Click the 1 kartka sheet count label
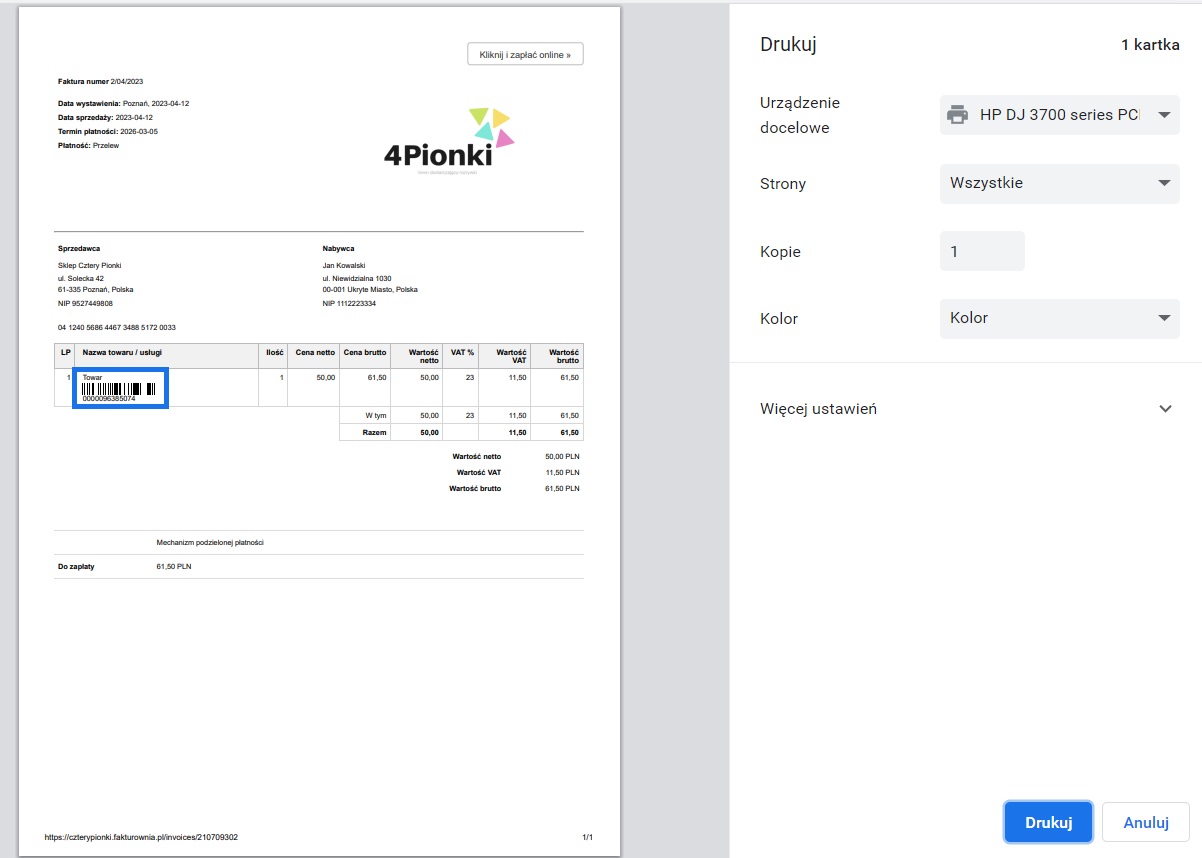 (1150, 45)
